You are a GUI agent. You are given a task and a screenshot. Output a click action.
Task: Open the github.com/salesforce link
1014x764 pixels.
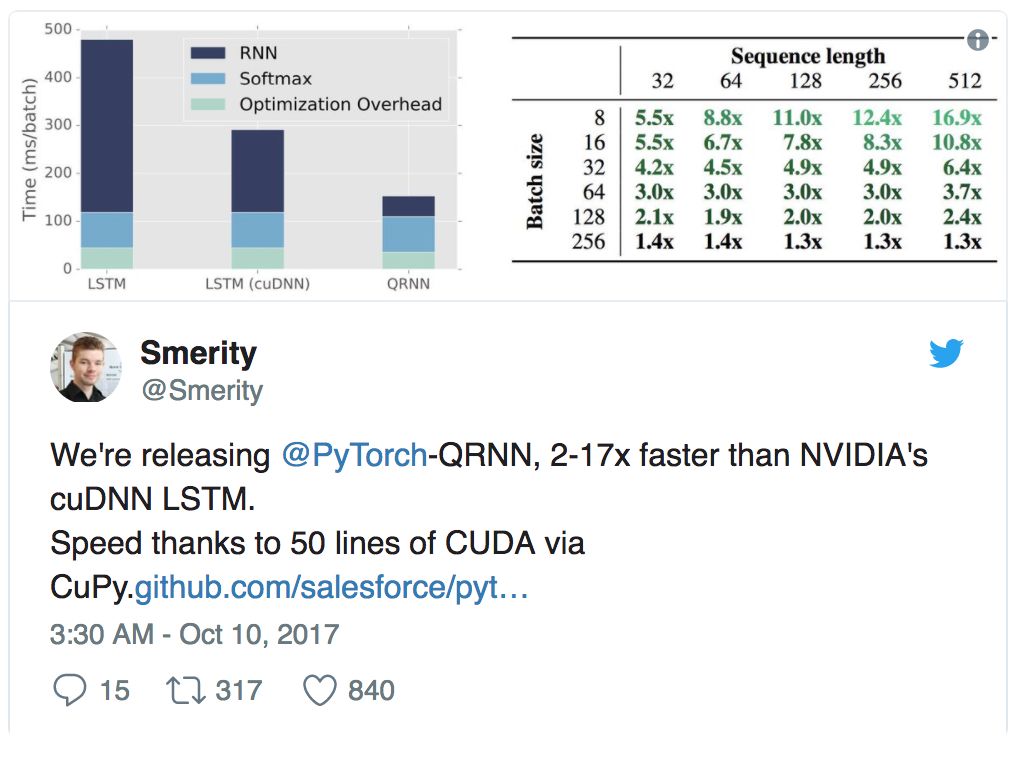[331, 587]
